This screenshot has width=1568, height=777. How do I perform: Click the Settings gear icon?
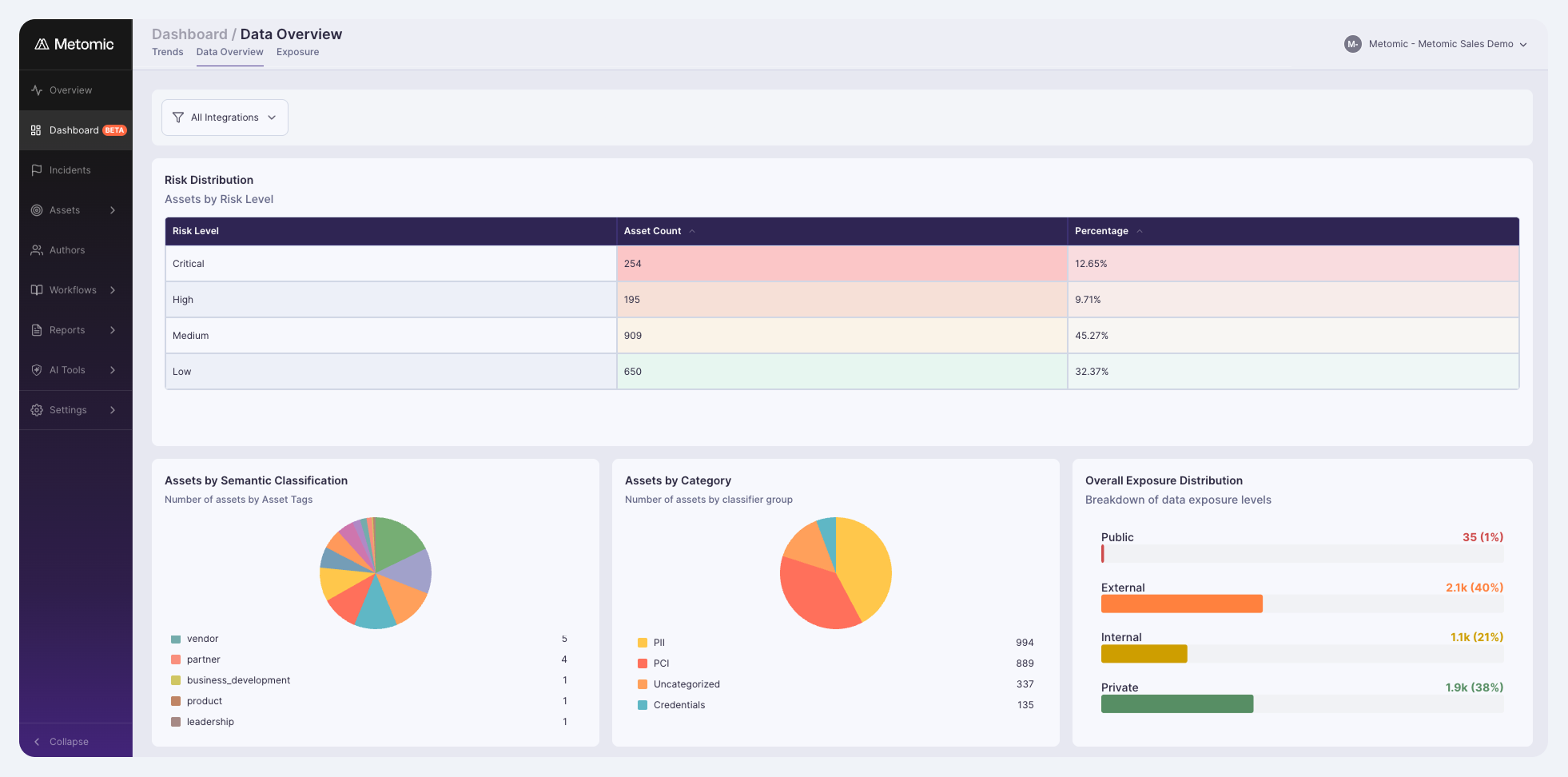[37, 410]
